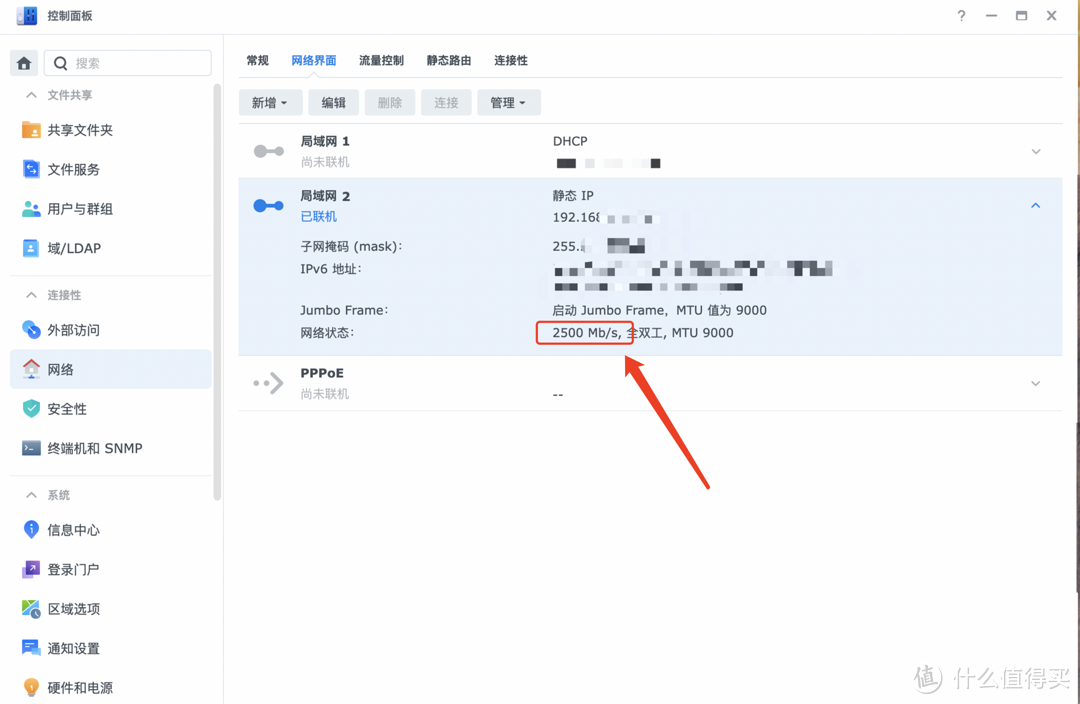
Task: Click the search magnifier icon
Action: [x=61, y=63]
